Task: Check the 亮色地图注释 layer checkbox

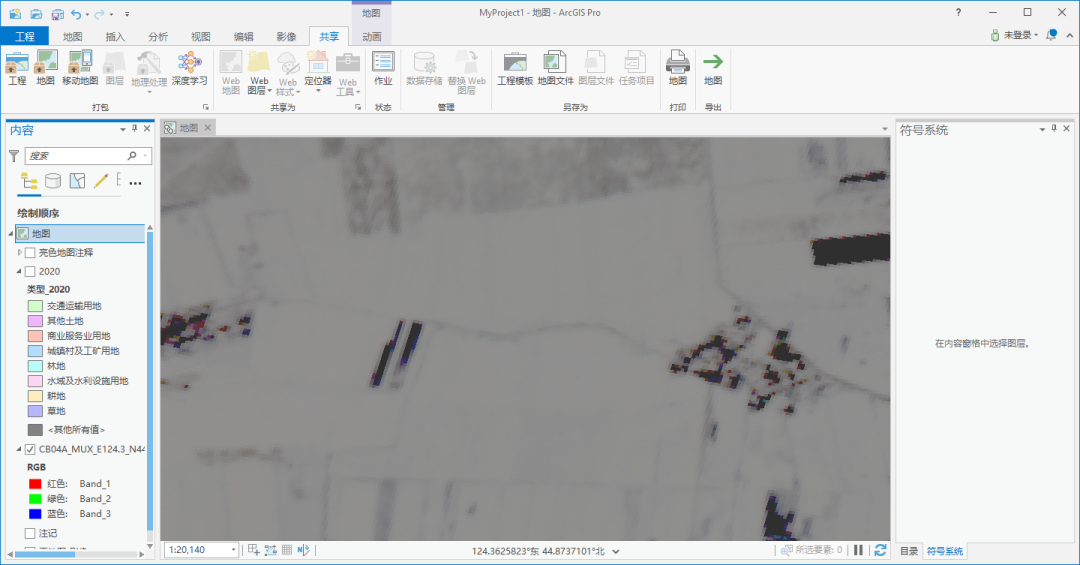Action: [x=30, y=253]
